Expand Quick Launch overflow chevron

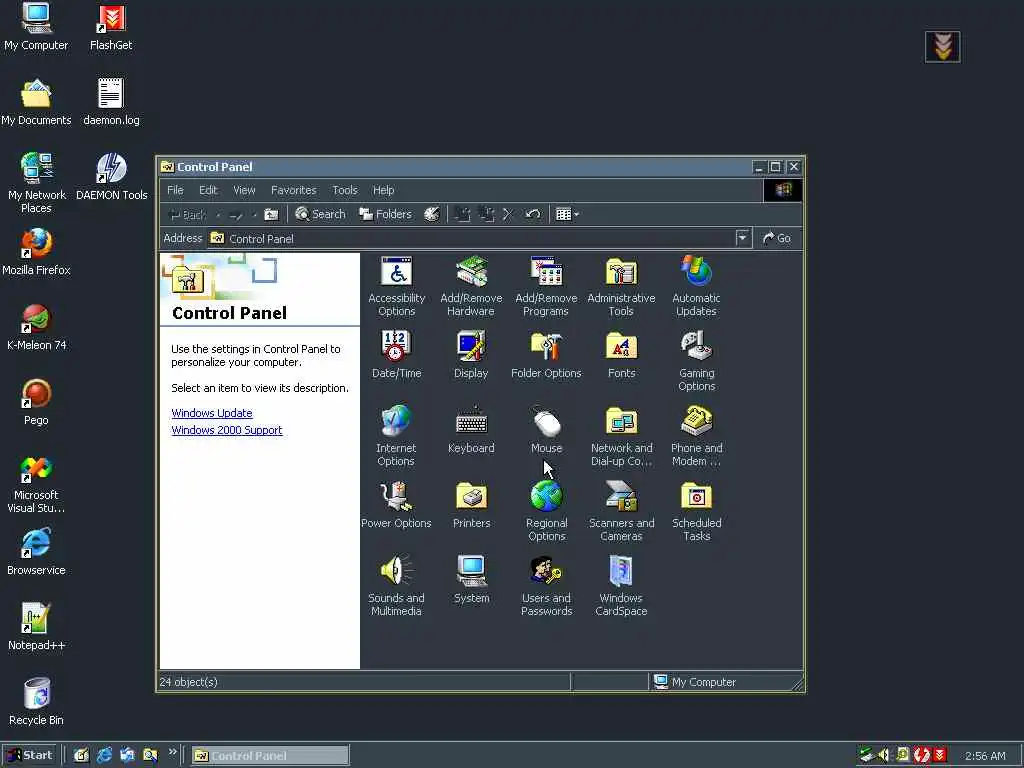click(172, 752)
